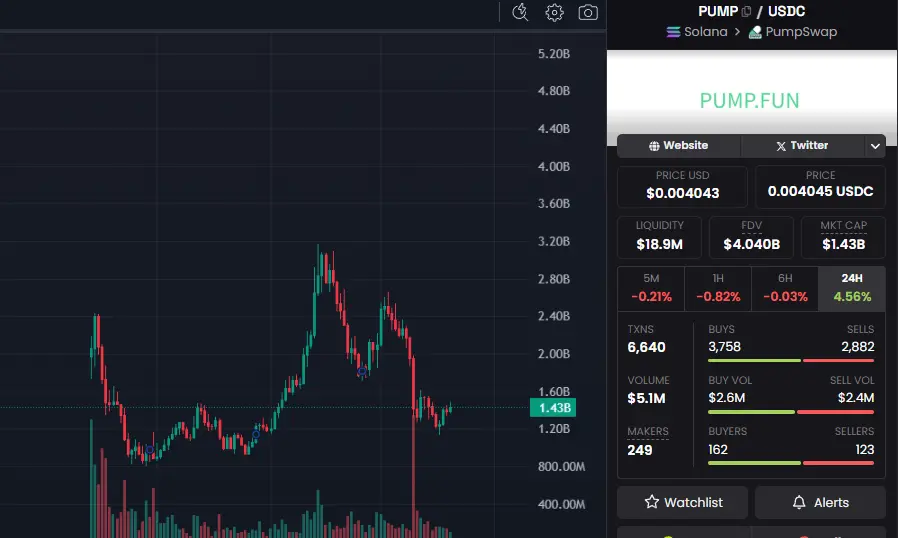Click the buyers versus sellers ratio bar
The height and width of the screenshot is (538, 898).
click(791, 463)
